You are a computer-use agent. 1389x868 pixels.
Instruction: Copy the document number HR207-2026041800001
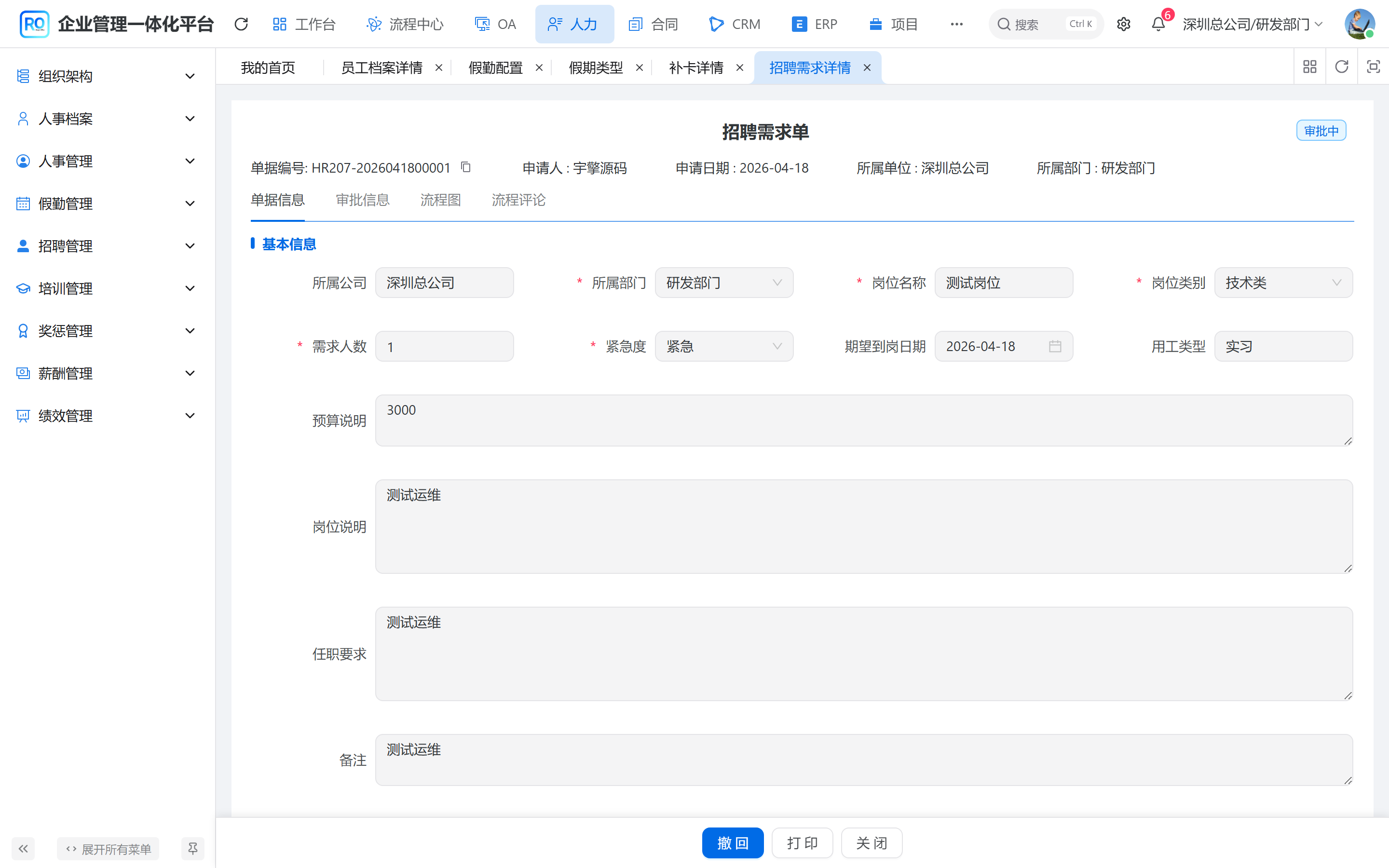[465, 167]
